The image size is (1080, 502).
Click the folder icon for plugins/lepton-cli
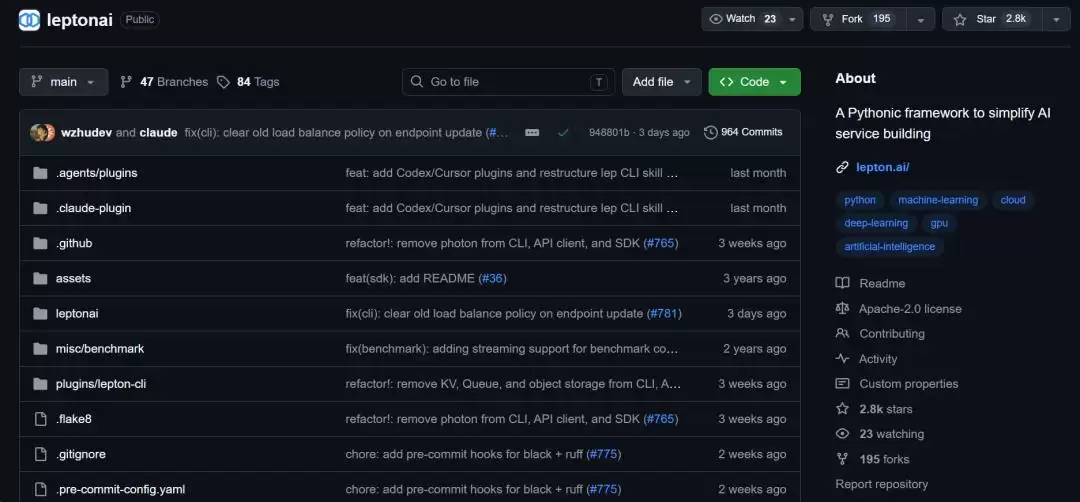pyautogui.click(x=40, y=384)
